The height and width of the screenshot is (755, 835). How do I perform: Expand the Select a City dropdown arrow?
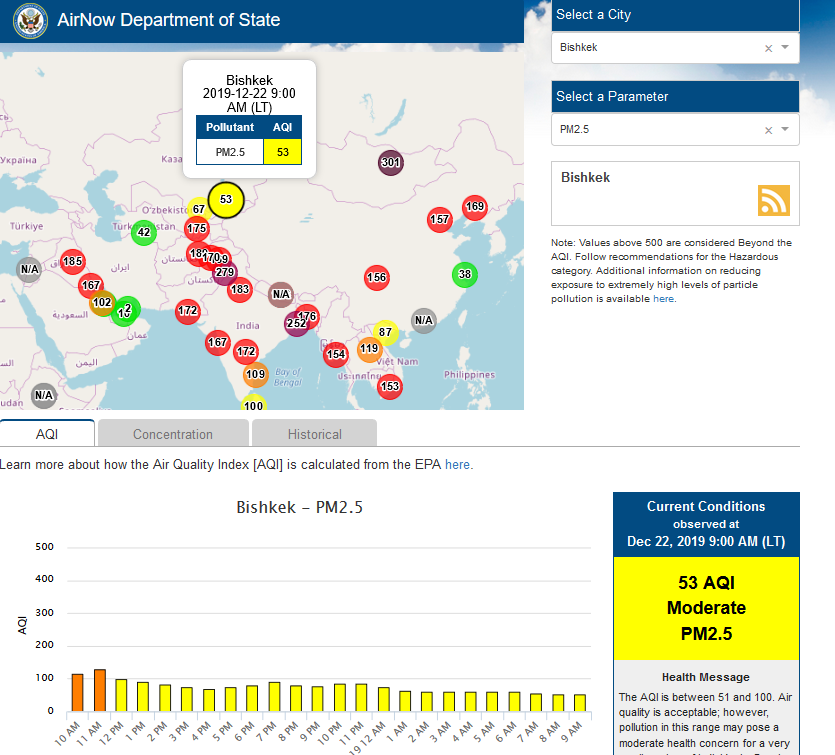785,48
